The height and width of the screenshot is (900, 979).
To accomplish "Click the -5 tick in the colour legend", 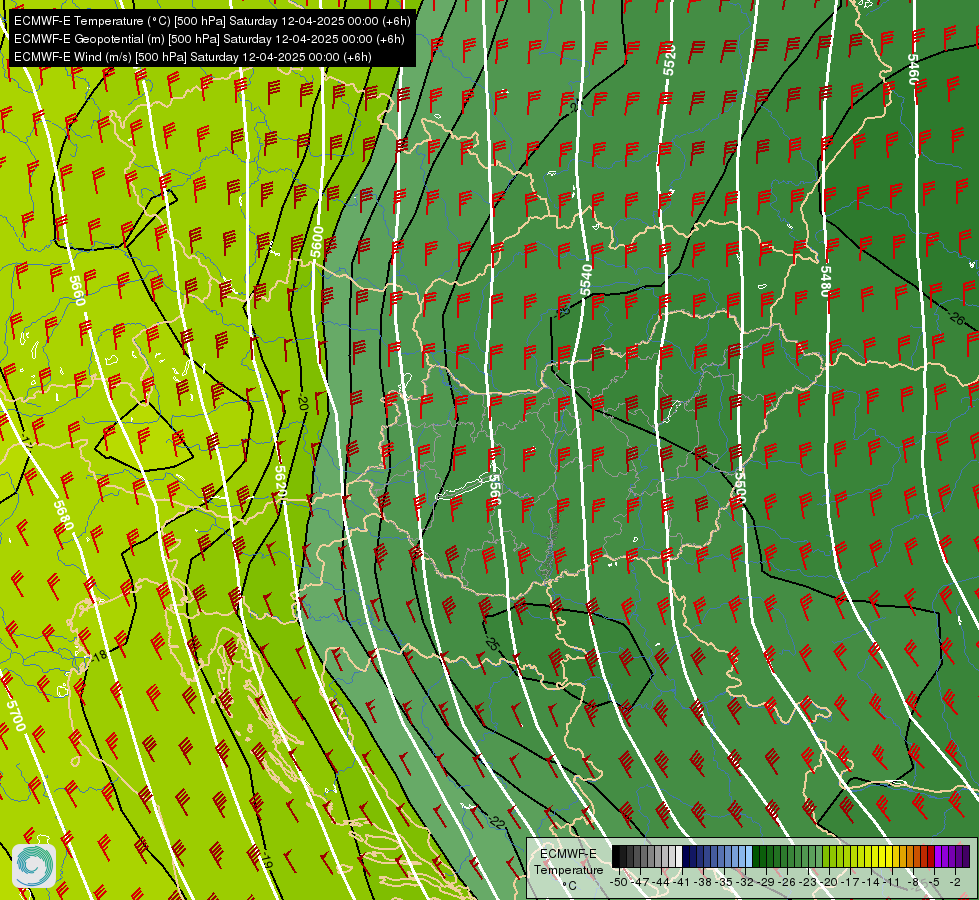I will click(935, 882).
